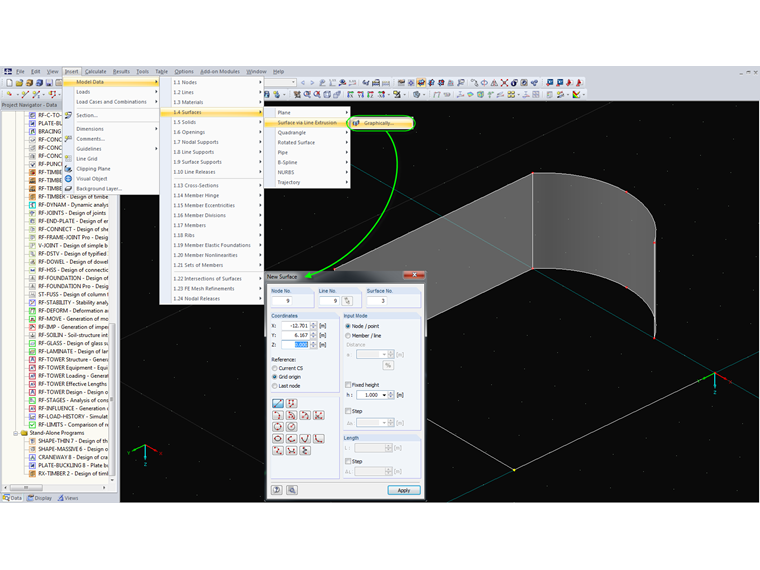Click the Open folder icon in main toolbar
Screen dimensions: 760x570
pyautogui.click(x=19, y=83)
